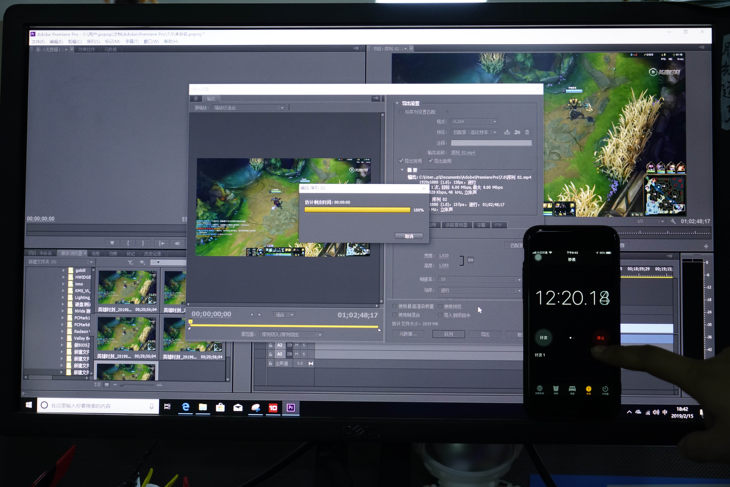Click the set out point icon left of Fit dropdown
The width and height of the screenshot is (730, 487).
coord(259,315)
